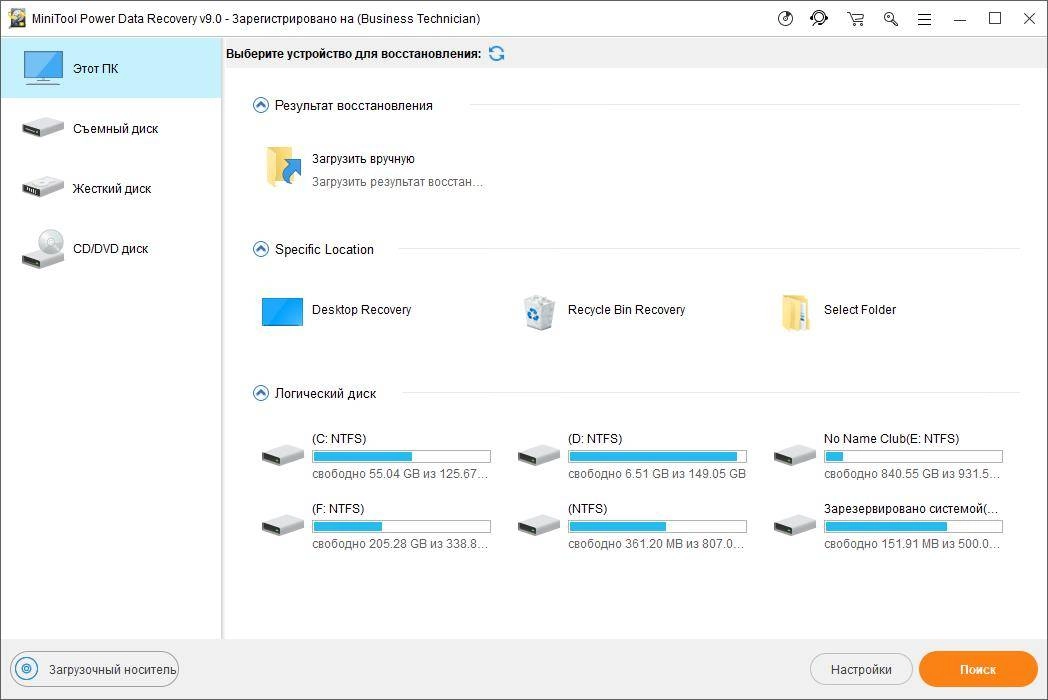Click the D: drive usage bar
This screenshot has width=1048, height=700.
658,457
